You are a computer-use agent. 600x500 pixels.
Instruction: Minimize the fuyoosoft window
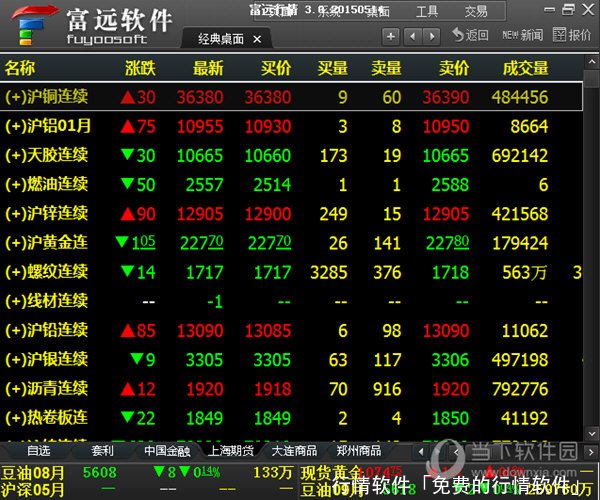(x=549, y=10)
